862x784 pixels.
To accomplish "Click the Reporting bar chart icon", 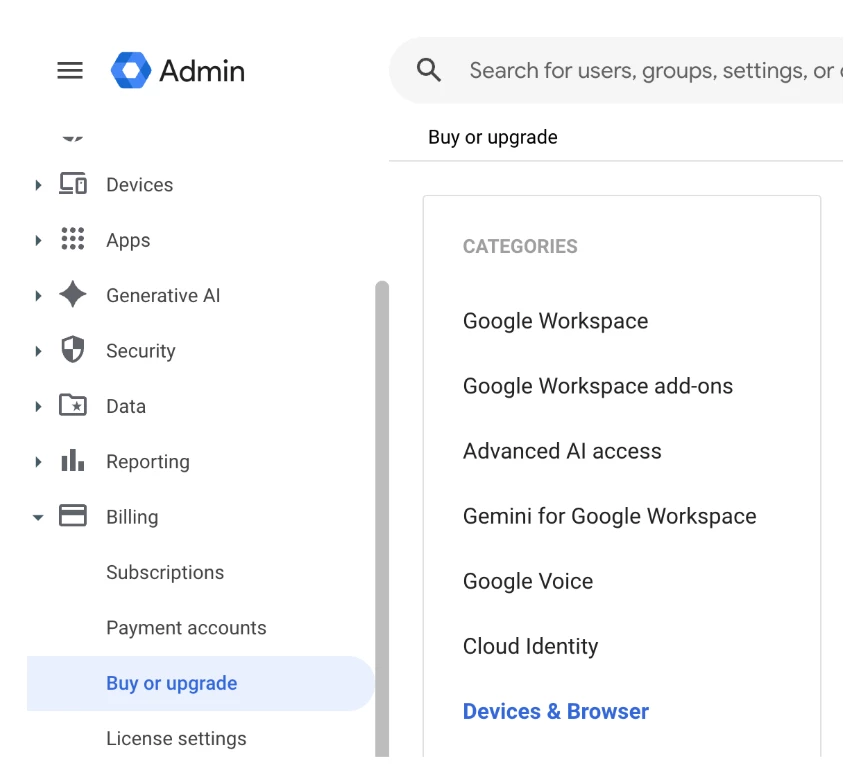I will click(x=73, y=461).
